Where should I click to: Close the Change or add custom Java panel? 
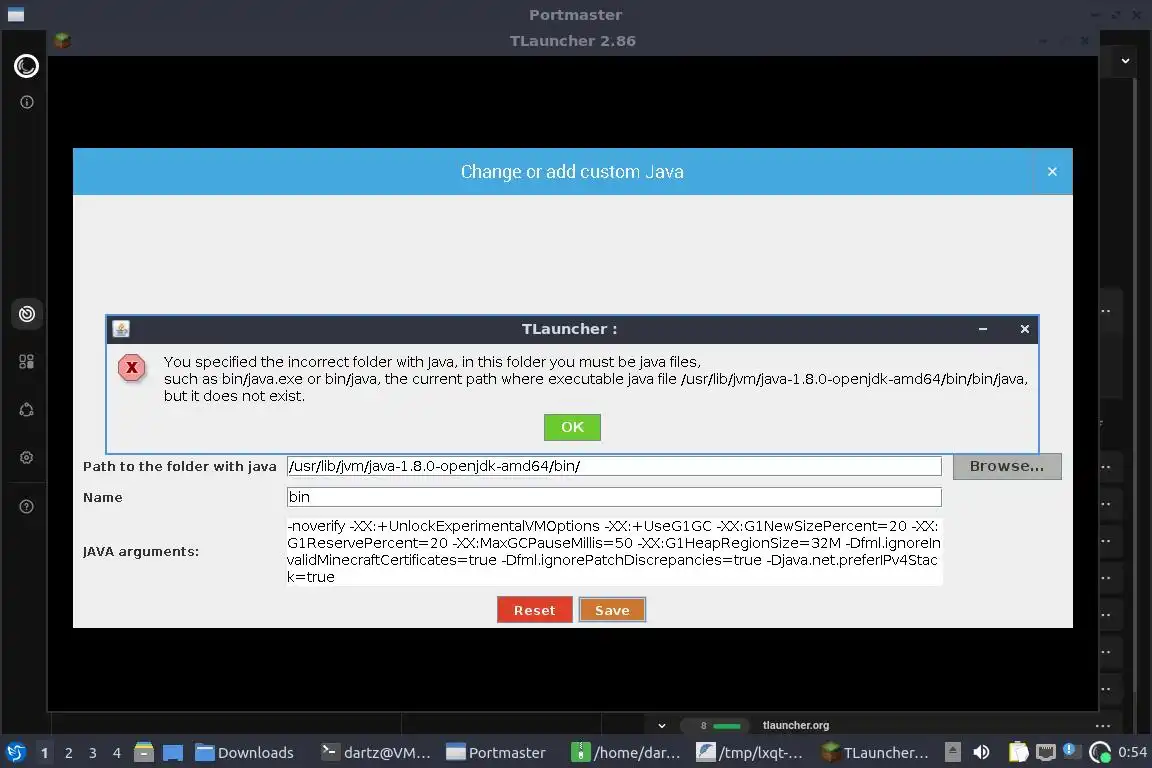point(1052,171)
